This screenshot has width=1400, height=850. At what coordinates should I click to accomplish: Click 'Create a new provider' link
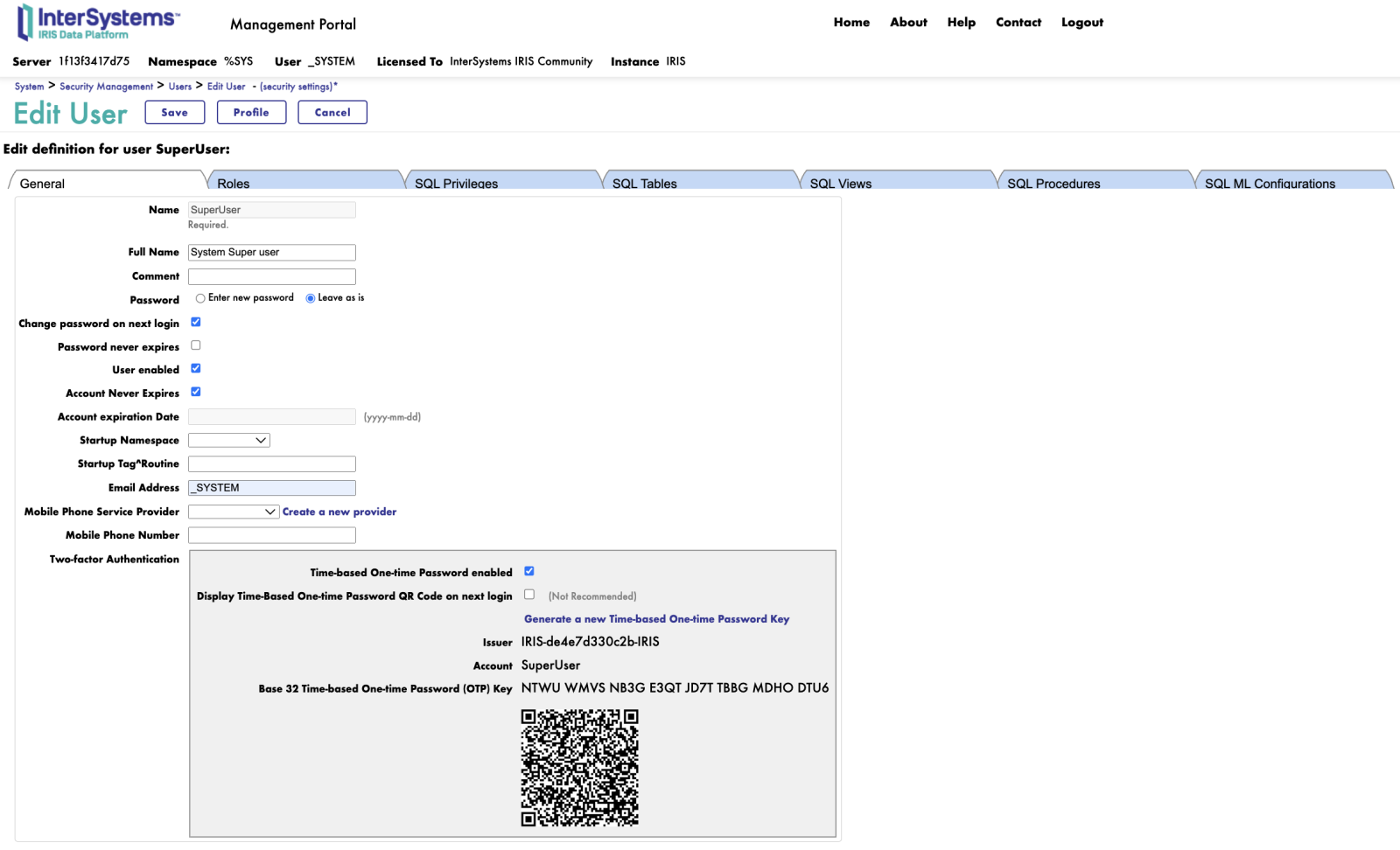tap(339, 512)
